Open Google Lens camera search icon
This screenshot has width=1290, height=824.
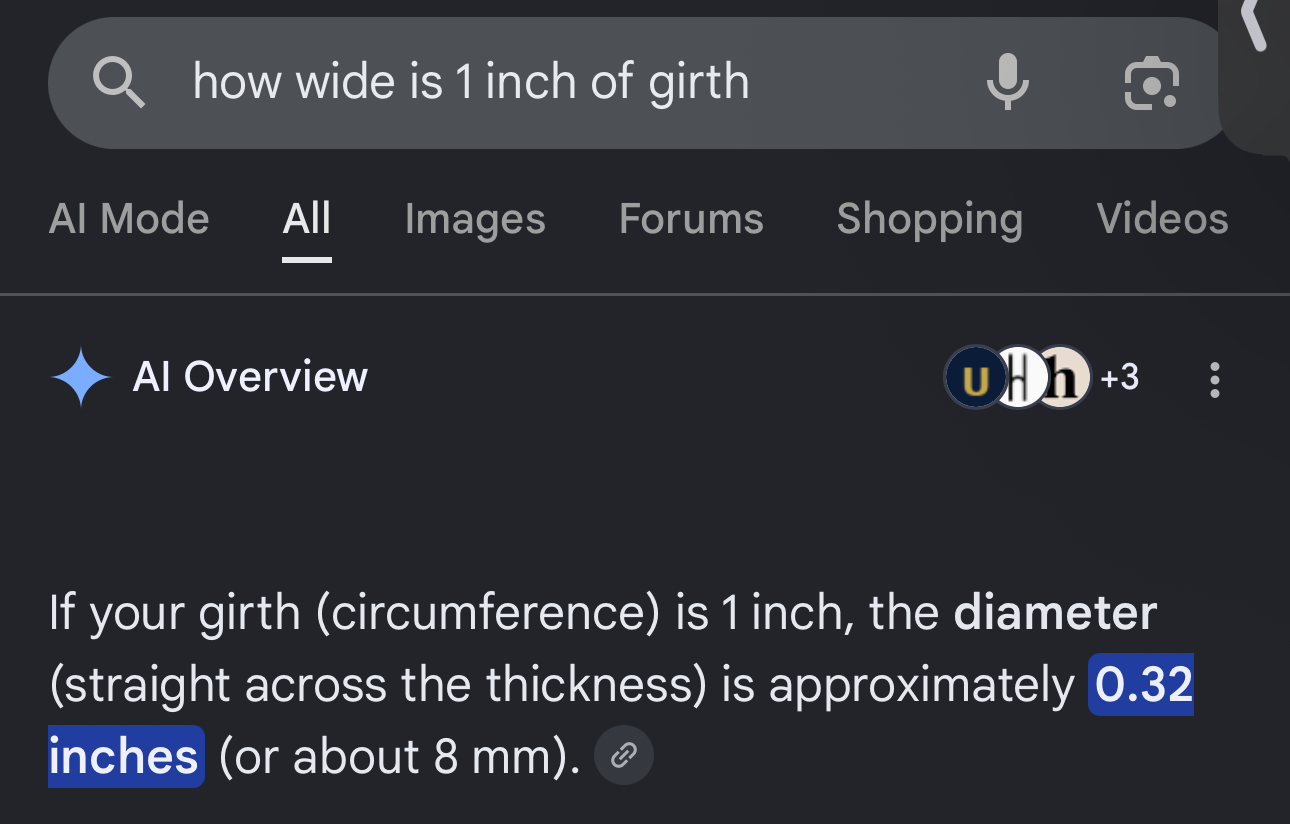click(1152, 83)
